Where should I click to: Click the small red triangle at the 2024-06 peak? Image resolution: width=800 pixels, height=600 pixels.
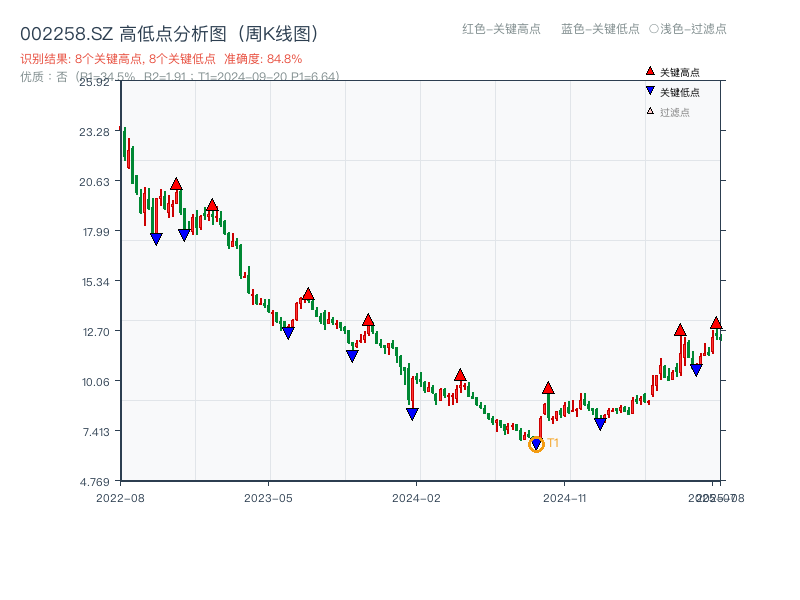pos(459,373)
